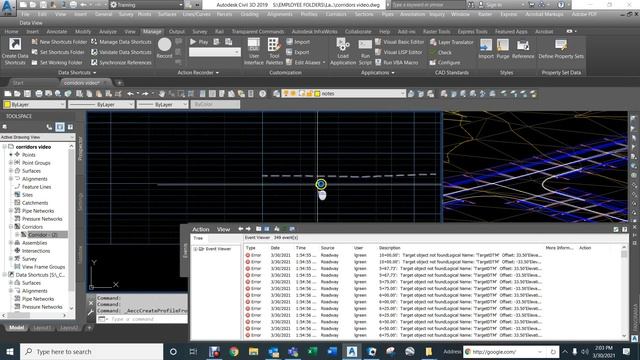
Task: Open Edit Aliases
Action: point(305,62)
